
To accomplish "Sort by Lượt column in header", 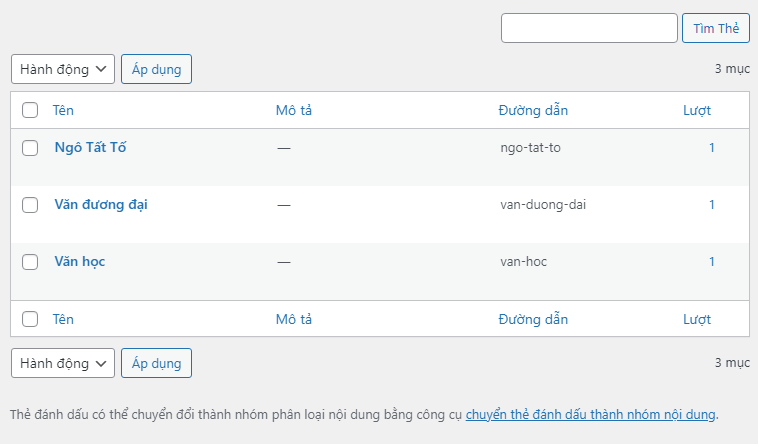I will (x=697, y=110).
